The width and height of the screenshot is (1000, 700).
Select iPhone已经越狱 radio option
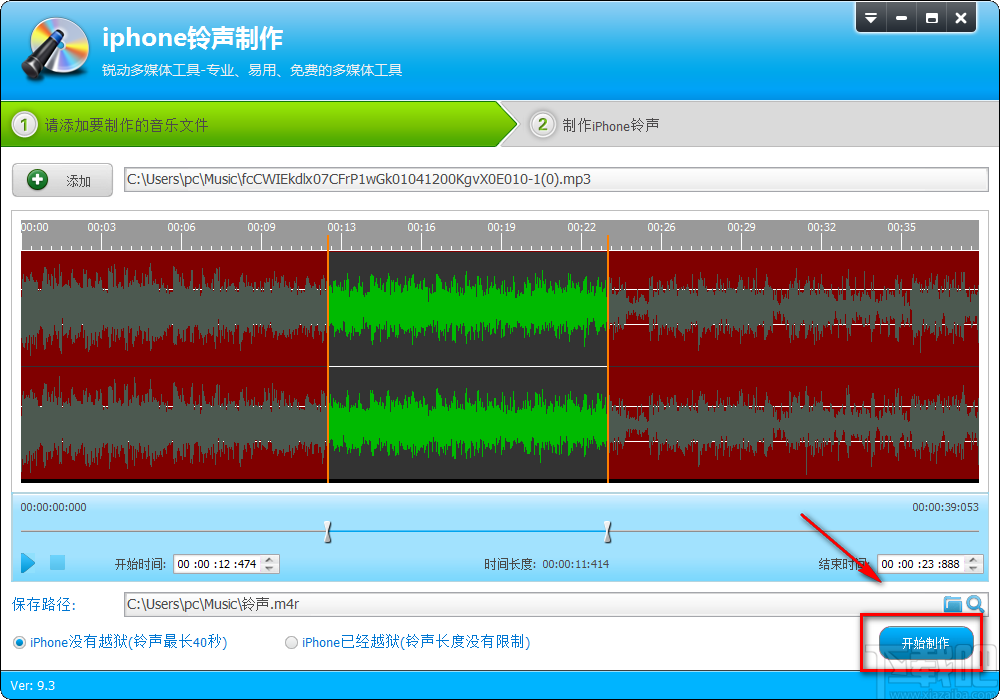pyautogui.click(x=290, y=642)
